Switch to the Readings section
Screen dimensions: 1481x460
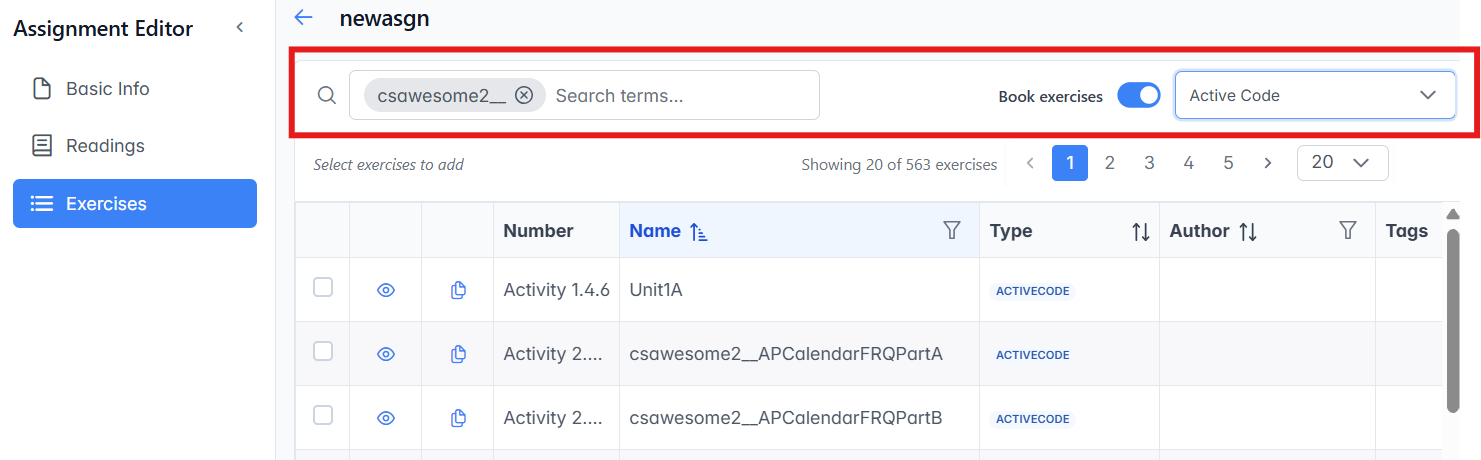click(105, 146)
